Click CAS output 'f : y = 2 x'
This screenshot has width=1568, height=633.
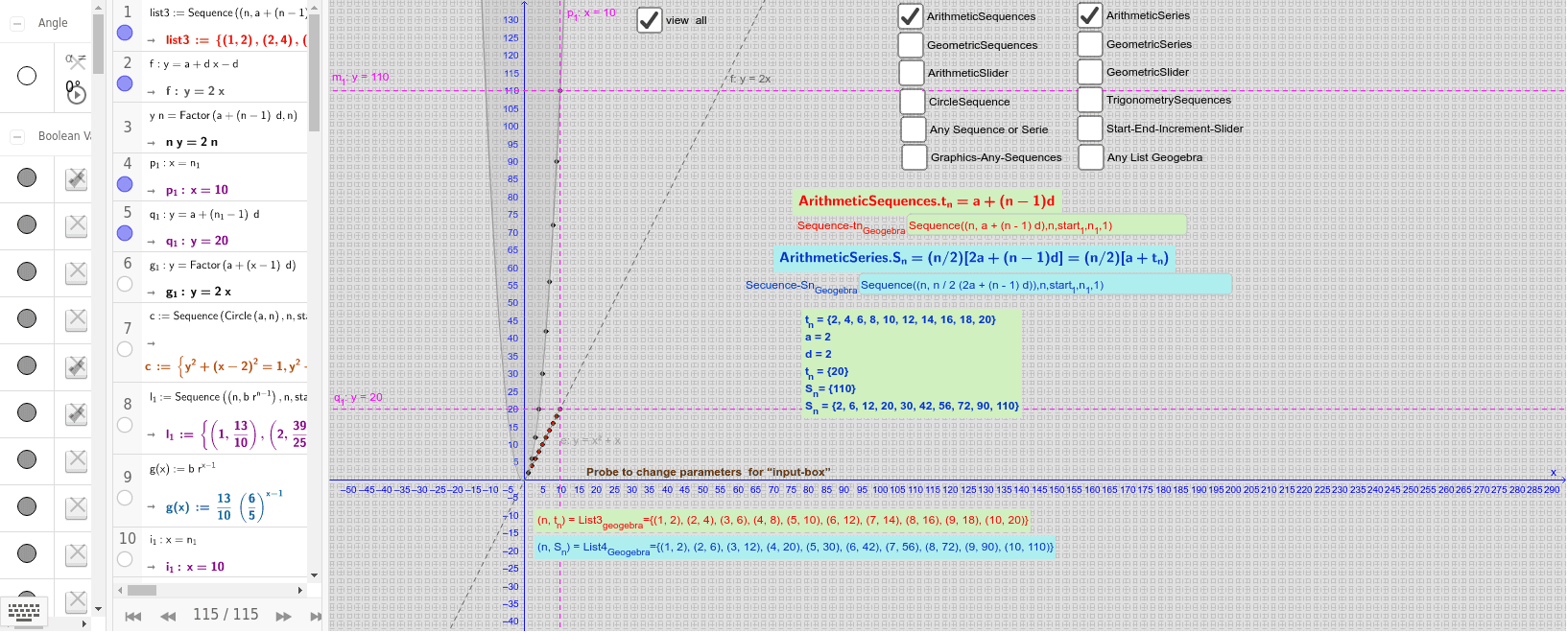coord(195,91)
